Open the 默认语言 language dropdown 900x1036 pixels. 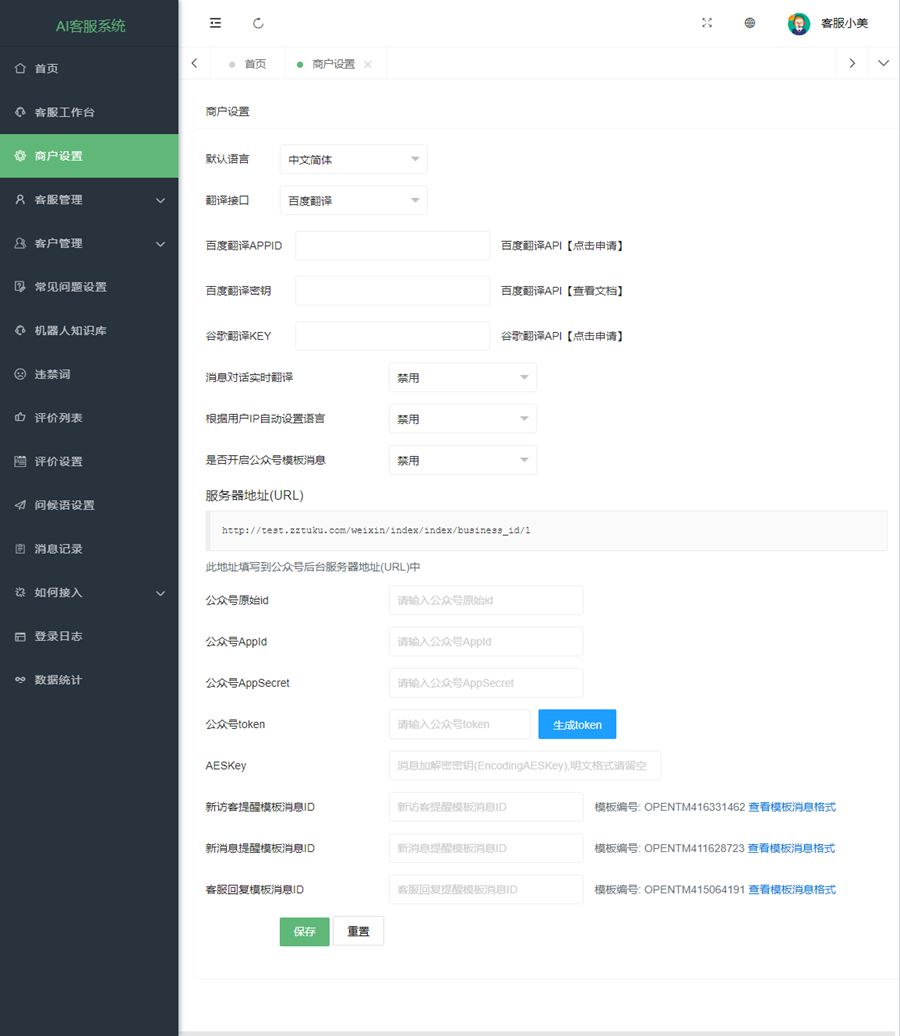pos(355,158)
